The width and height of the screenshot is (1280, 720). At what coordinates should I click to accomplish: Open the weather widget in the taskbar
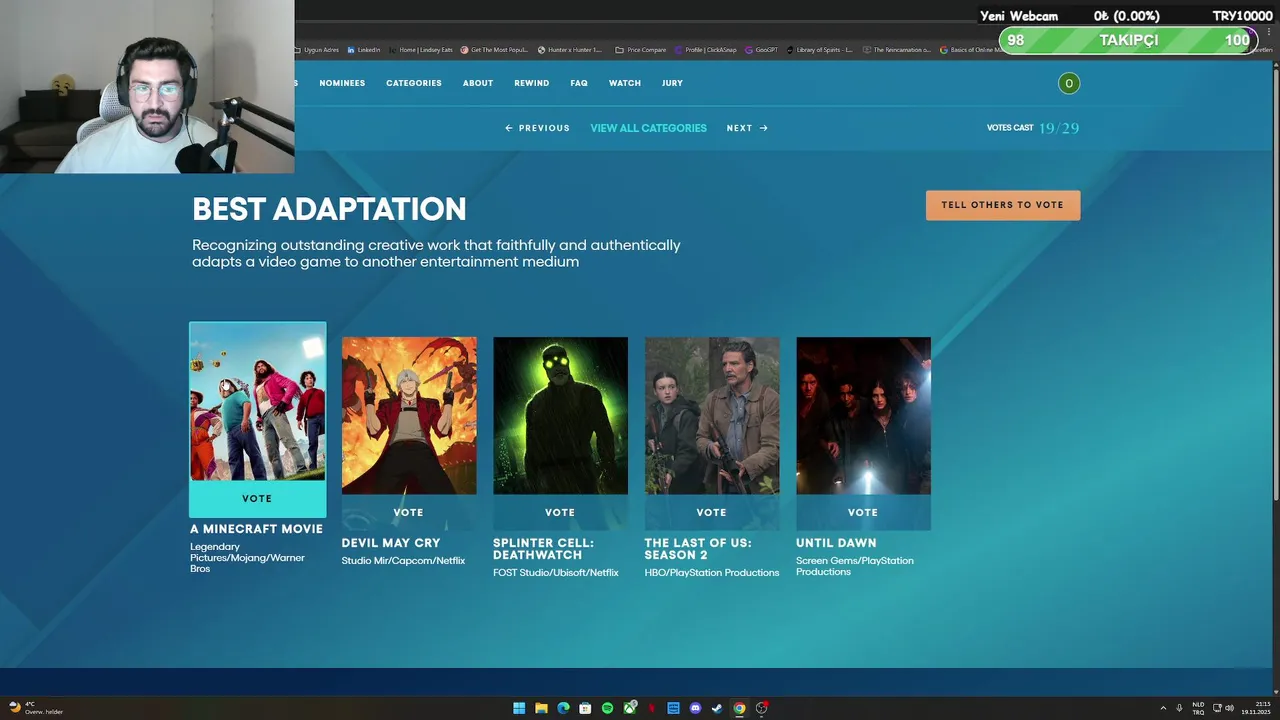click(x=36, y=708)
